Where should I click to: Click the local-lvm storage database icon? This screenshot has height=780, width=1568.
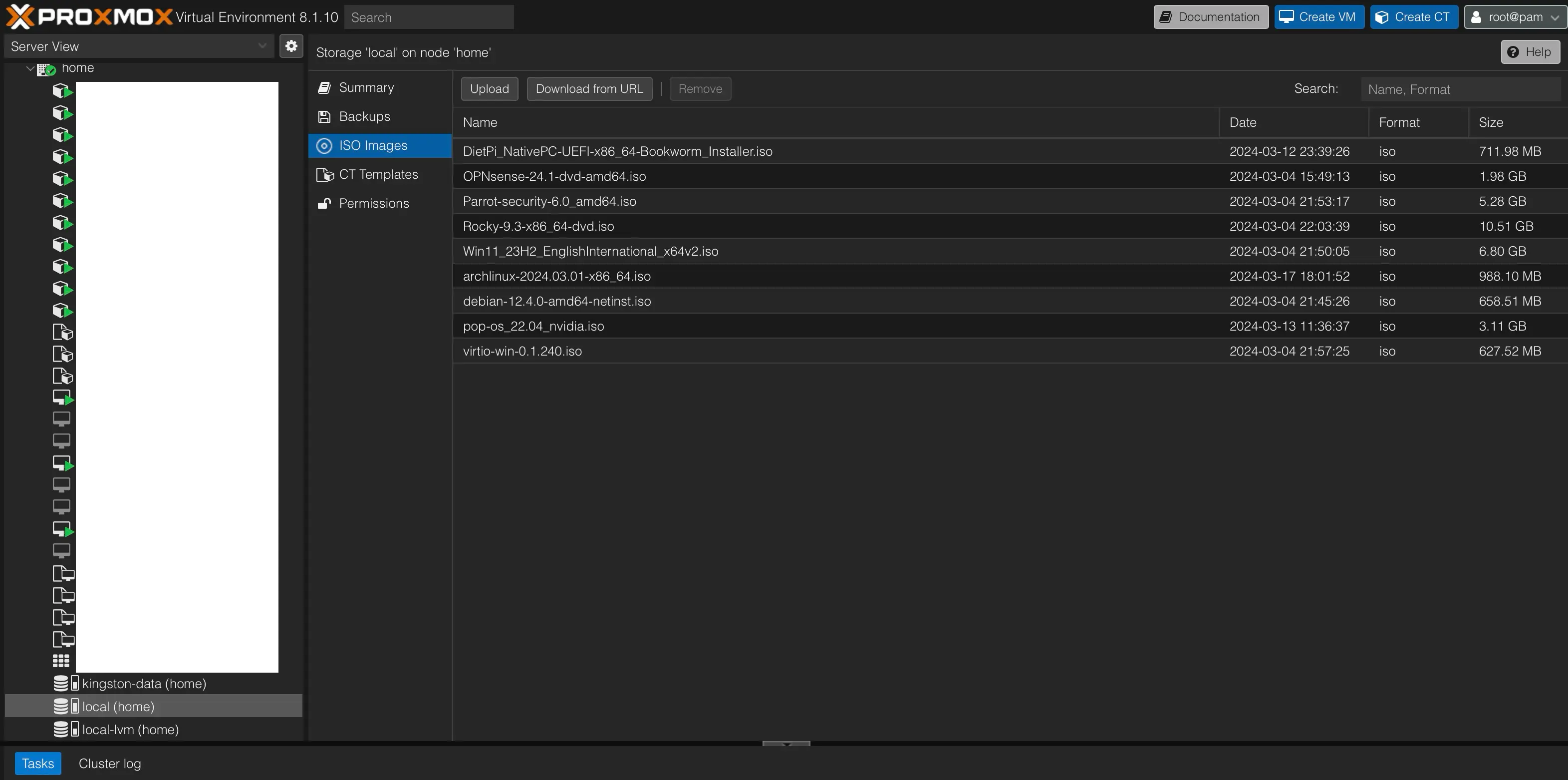[x=60, y=729]
